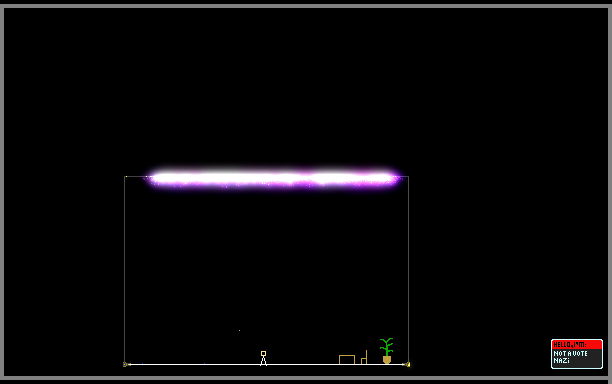
Task: Click the yellow dot at box's top-left corner
Action: coord(126,177)
